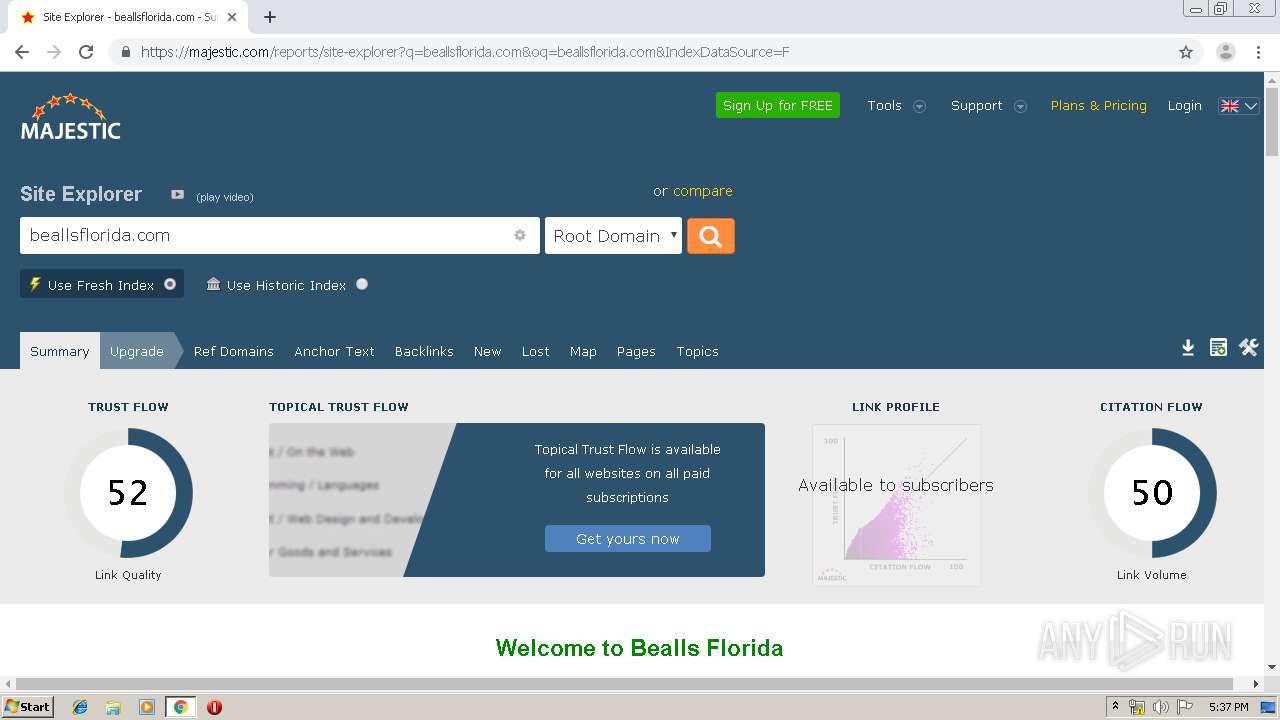The height and width of the screenshot is (720, 1280).
Task: Open Plans & Pricing link
Action: [1098, 105]
